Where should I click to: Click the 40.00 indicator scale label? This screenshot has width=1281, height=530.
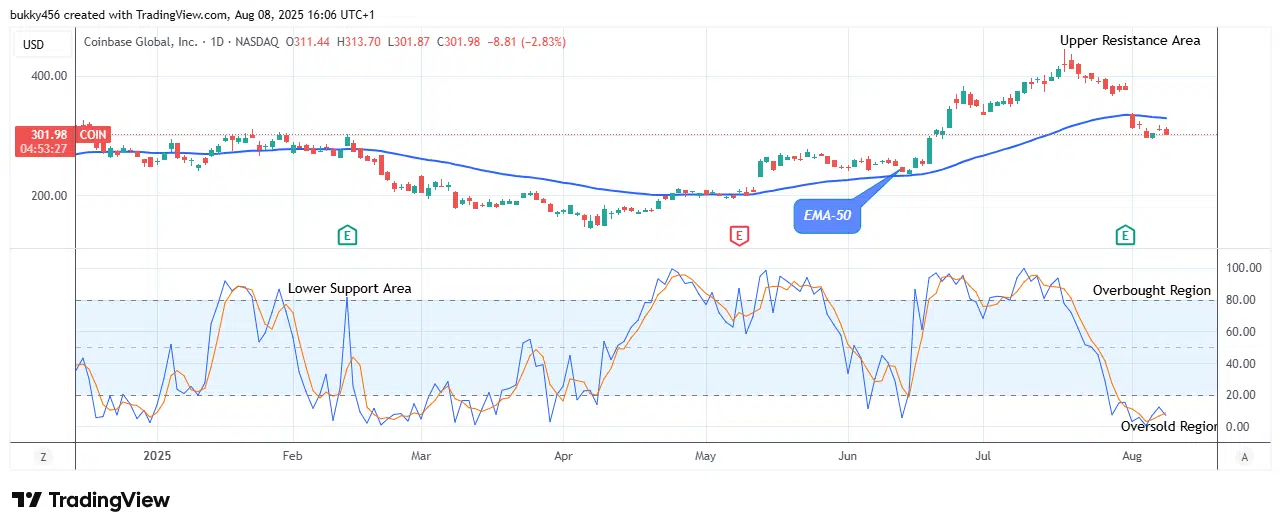1241,364
